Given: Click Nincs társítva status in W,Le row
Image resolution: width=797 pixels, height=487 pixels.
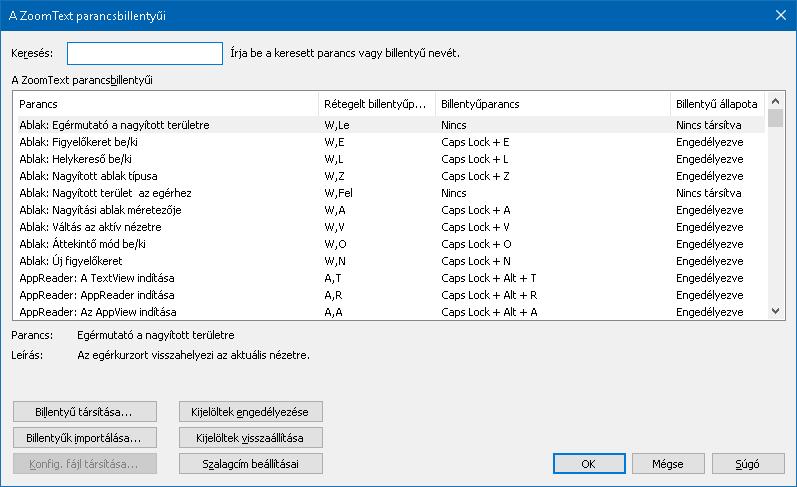Looking at the screenshot, I should (x=709, y=125).
